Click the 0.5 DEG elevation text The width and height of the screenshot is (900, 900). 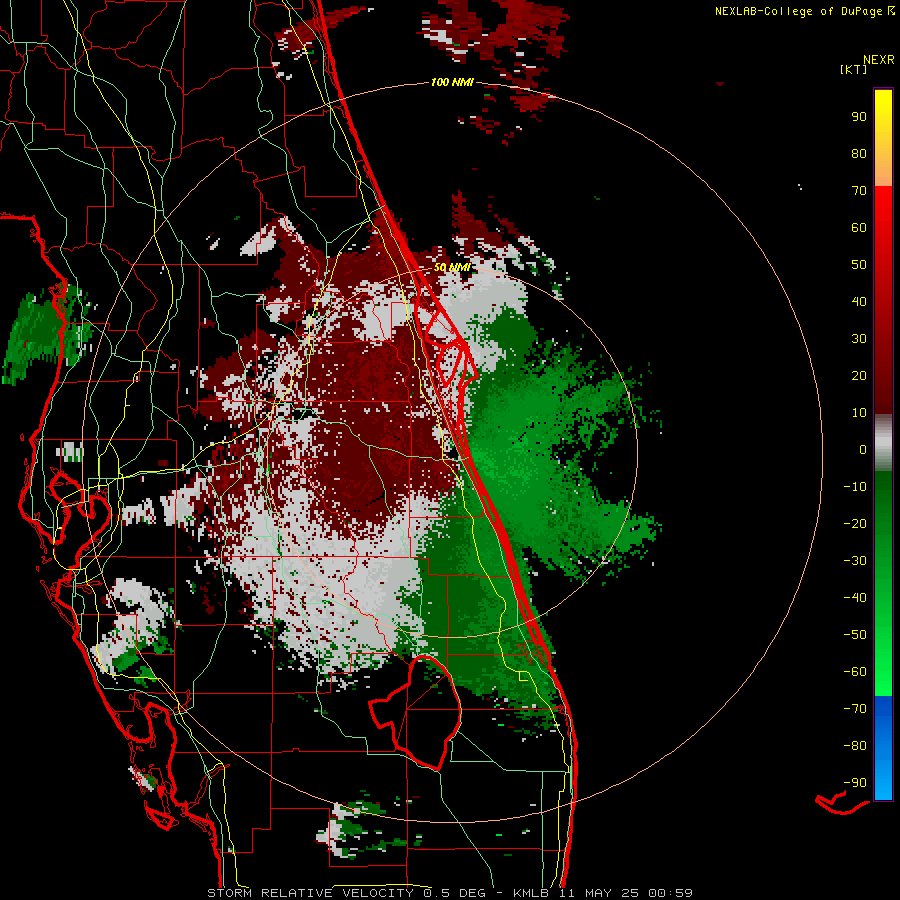click(x=455, y=893)
